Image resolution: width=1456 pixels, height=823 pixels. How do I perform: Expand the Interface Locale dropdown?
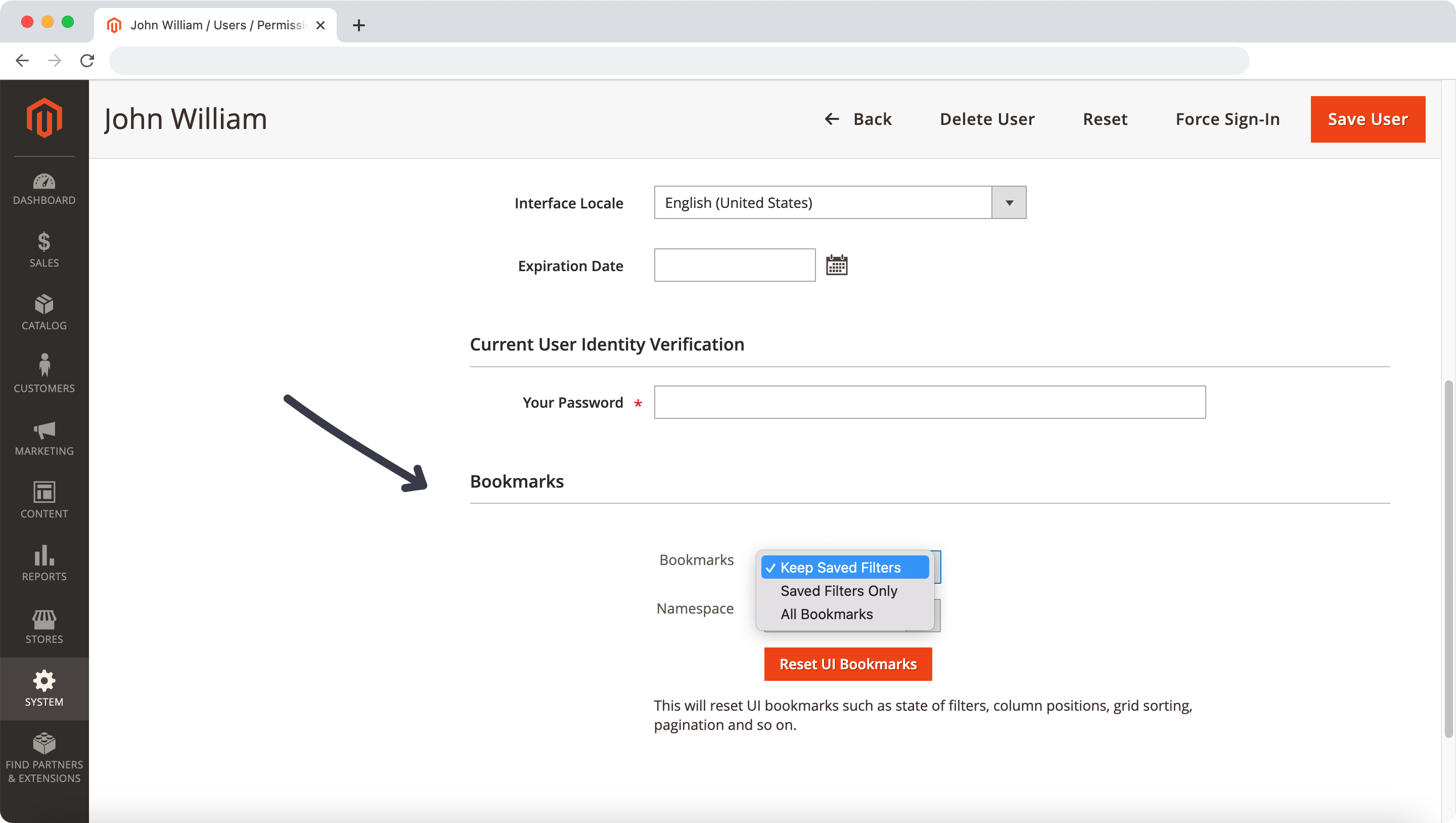[x=1009, y=202]
